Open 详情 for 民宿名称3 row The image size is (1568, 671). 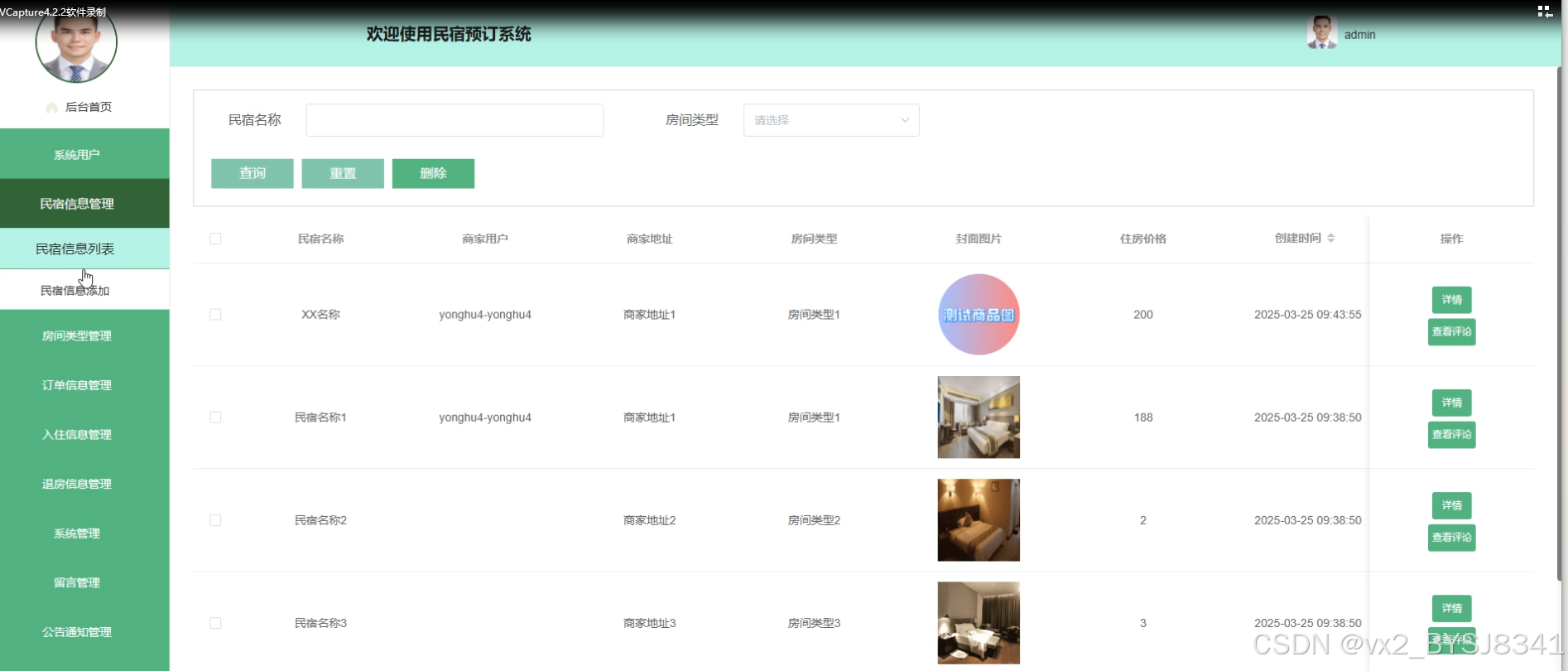point(1451,608)
